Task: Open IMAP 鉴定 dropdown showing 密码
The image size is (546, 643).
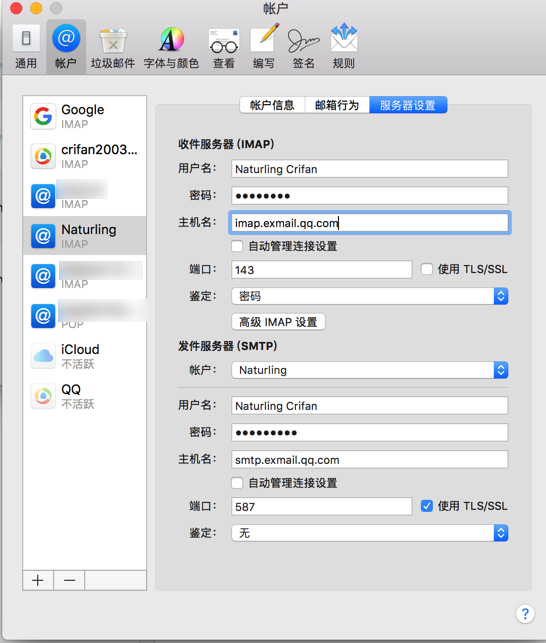Action: pos(370,296)
